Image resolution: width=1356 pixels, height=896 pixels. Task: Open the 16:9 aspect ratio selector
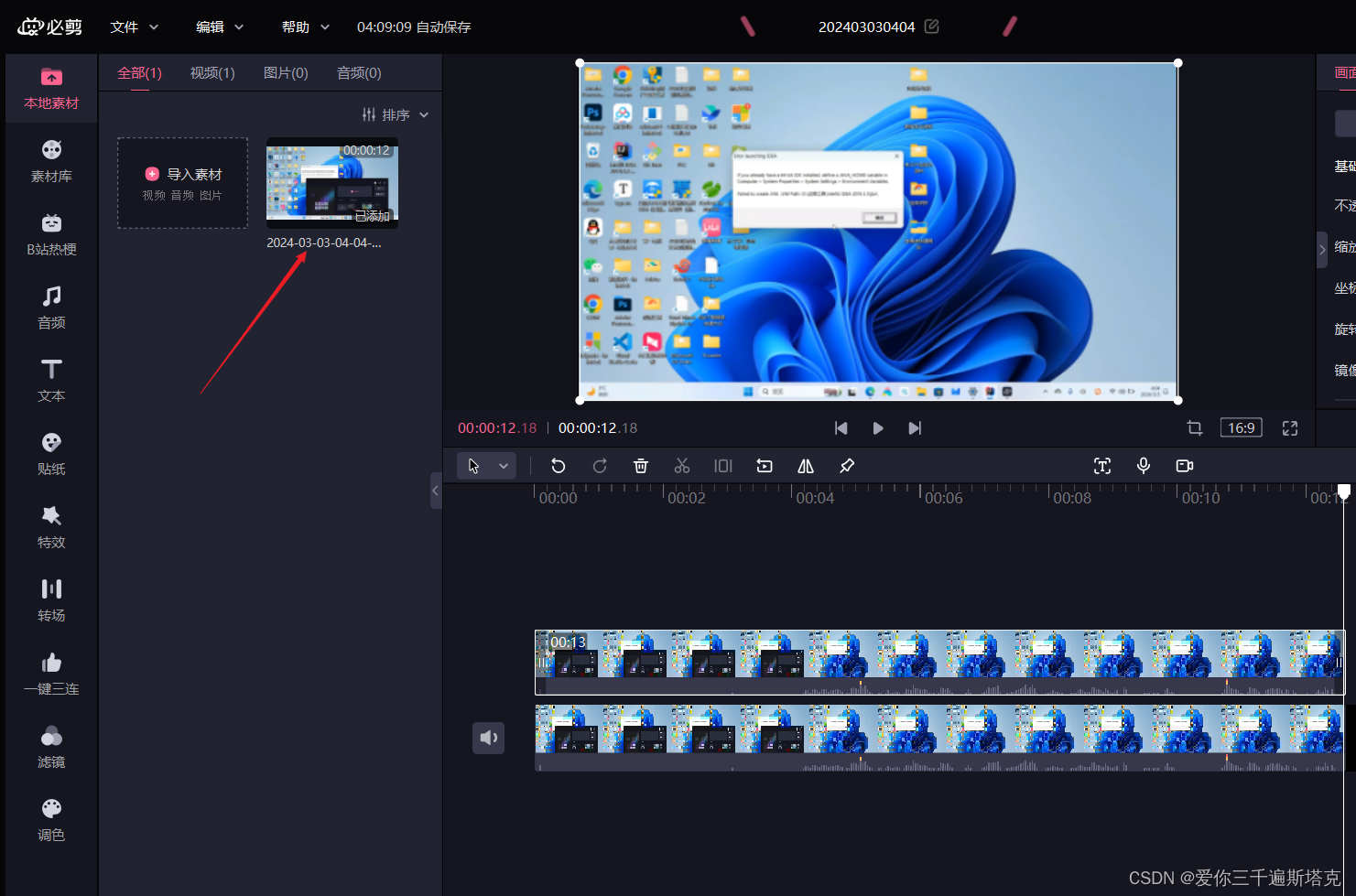point(1242,428)
